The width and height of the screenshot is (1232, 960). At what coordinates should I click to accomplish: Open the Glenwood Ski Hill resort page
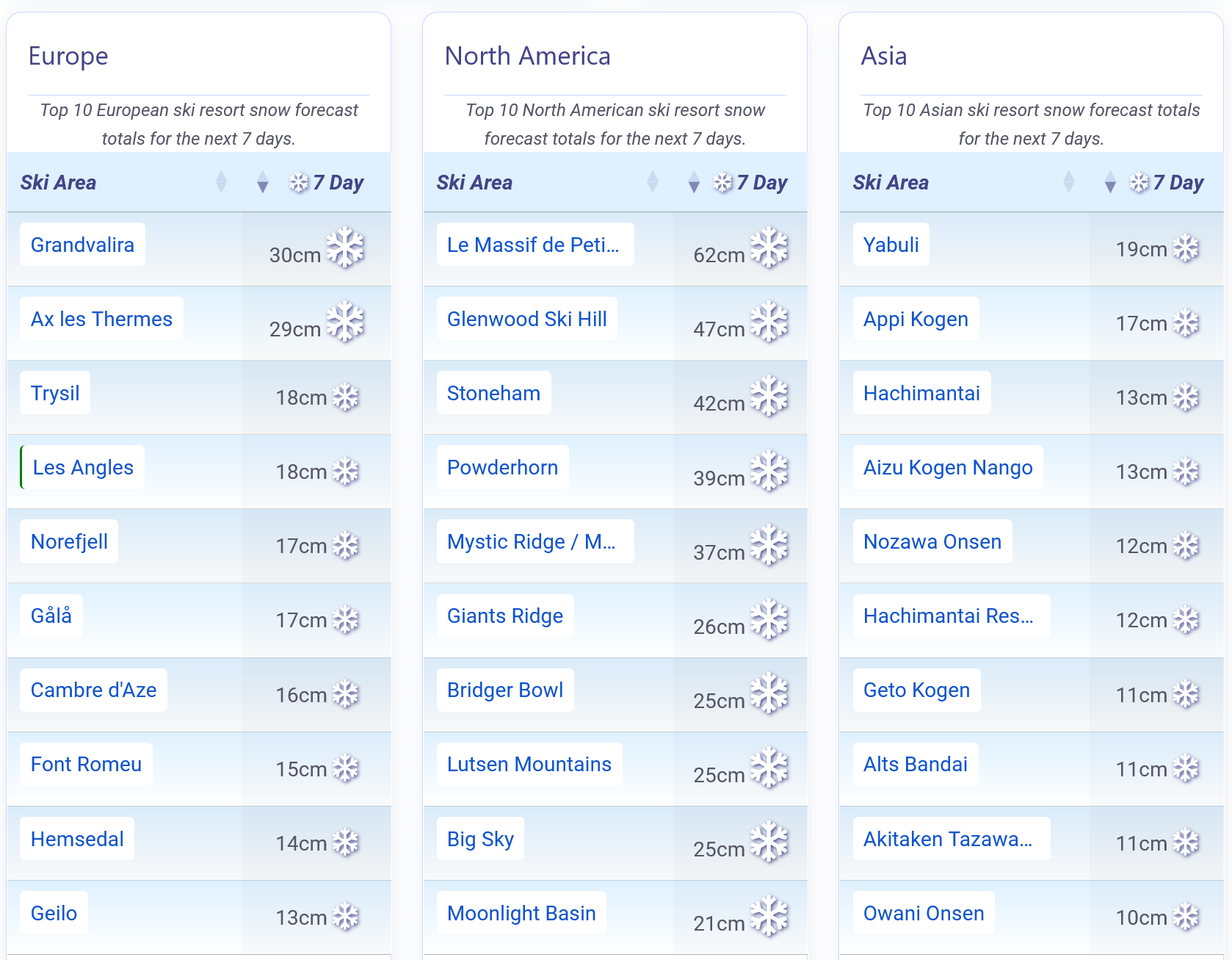point(526,319)
